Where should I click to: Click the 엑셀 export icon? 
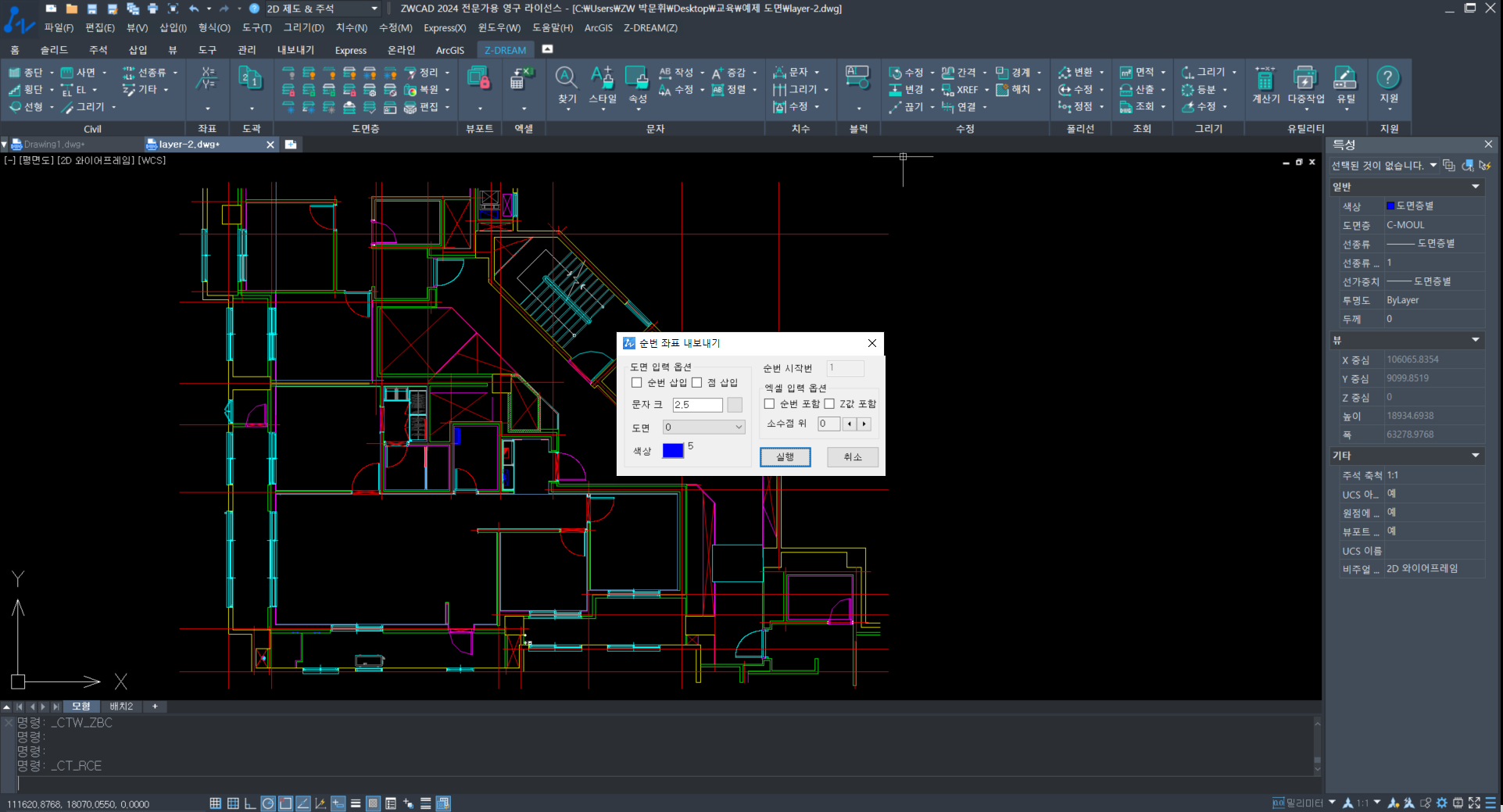point(521,78)
